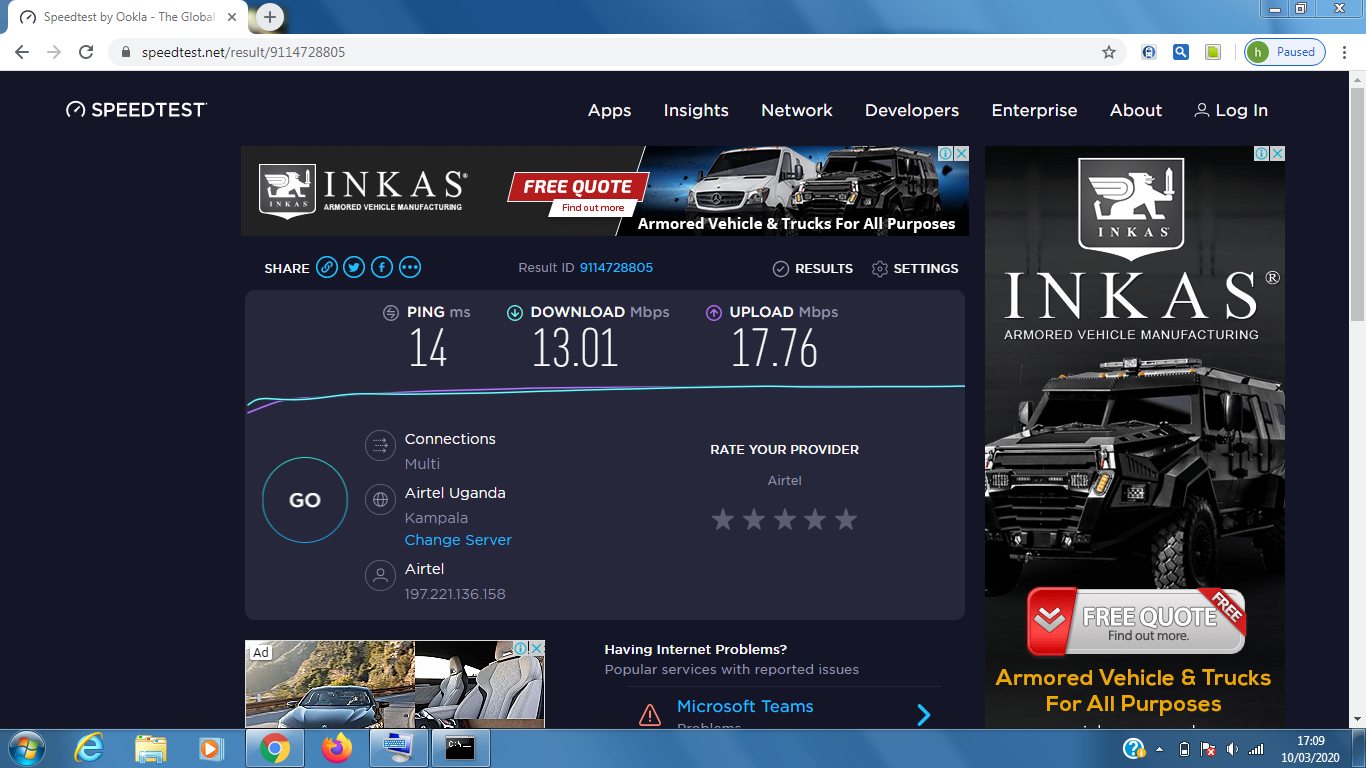Copy the result link using share link icon
Viewport: 1366px width, 768px height.
(326, 268)
